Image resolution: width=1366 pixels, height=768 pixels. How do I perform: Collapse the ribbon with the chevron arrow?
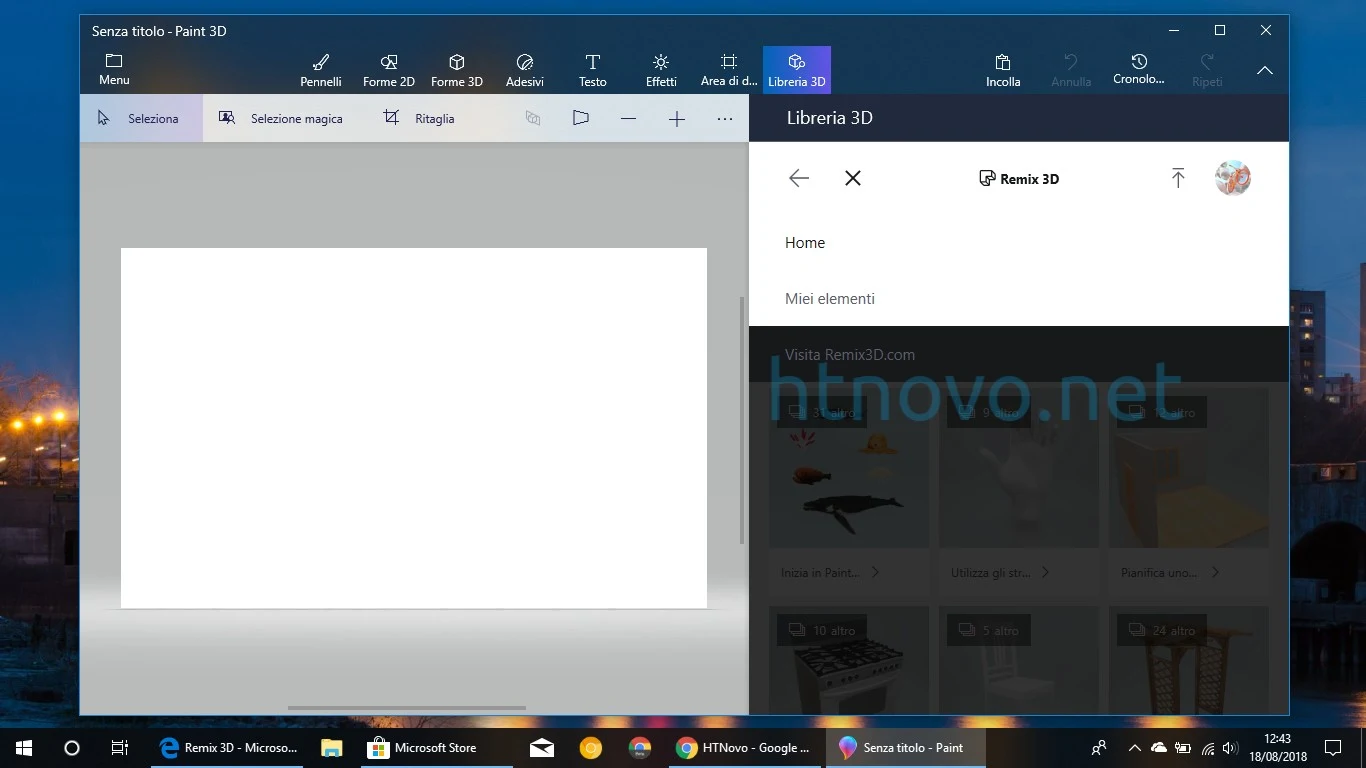(1265, 70)
